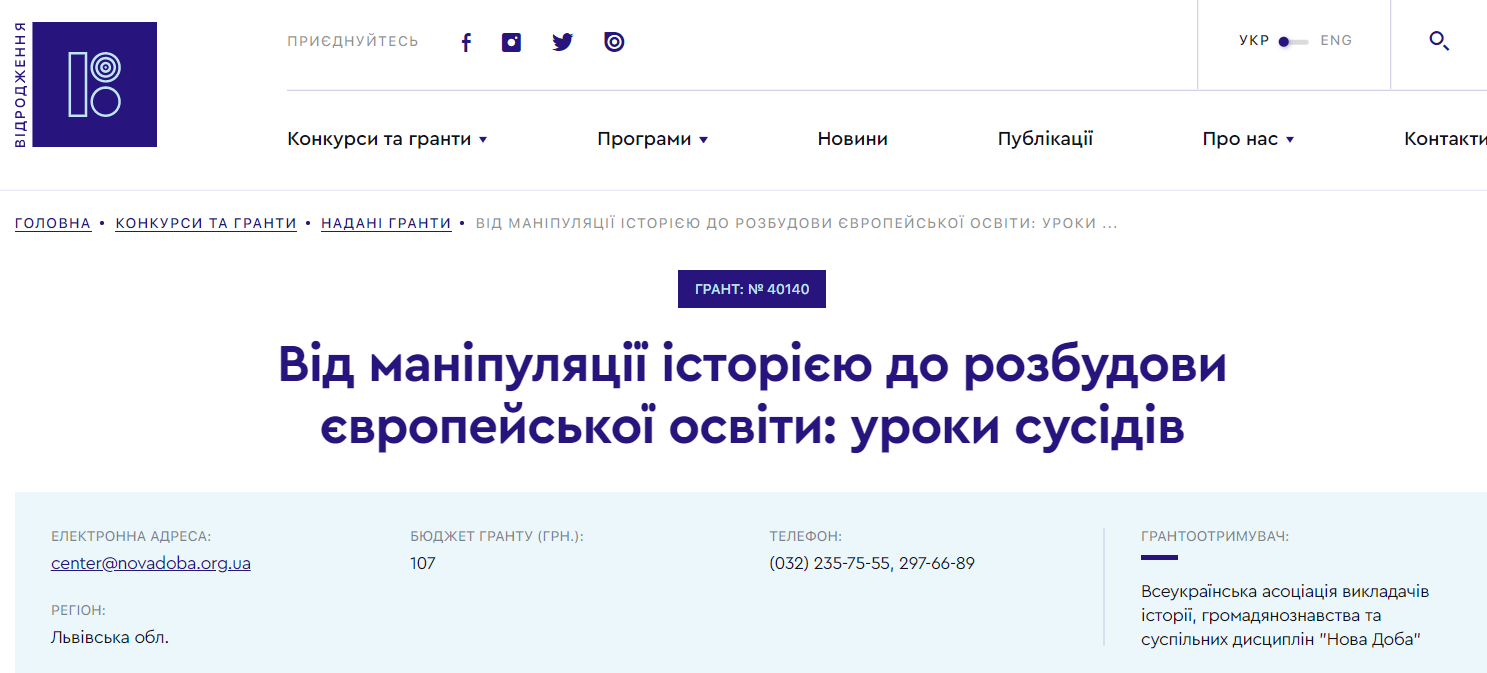Screen dimensions: 1487x673
Task: Navigate to Головна via breadcrumb
Action: [52, 223]
